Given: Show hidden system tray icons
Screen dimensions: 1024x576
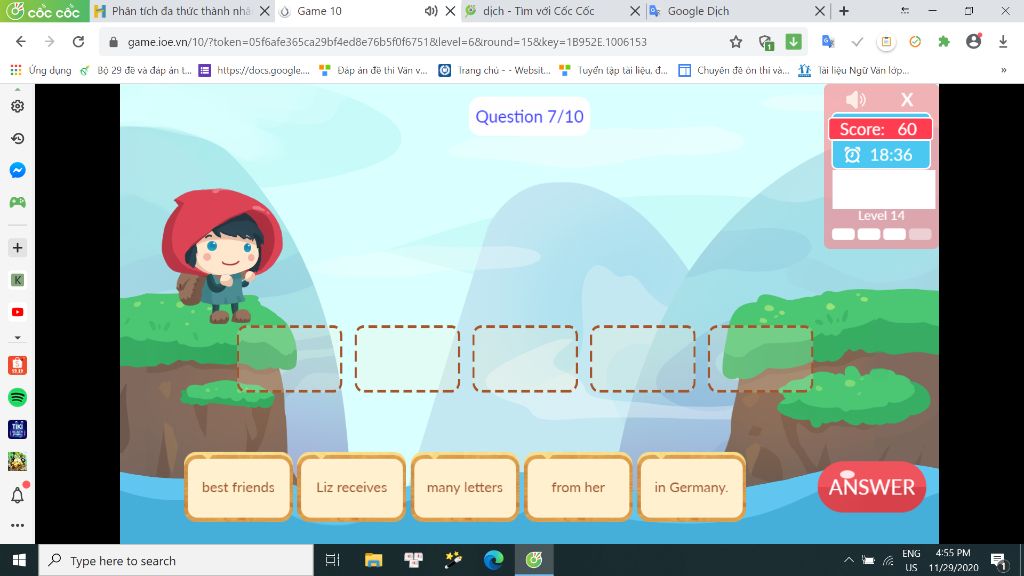Looking at the screenshot, I should [x=848, y=560].
